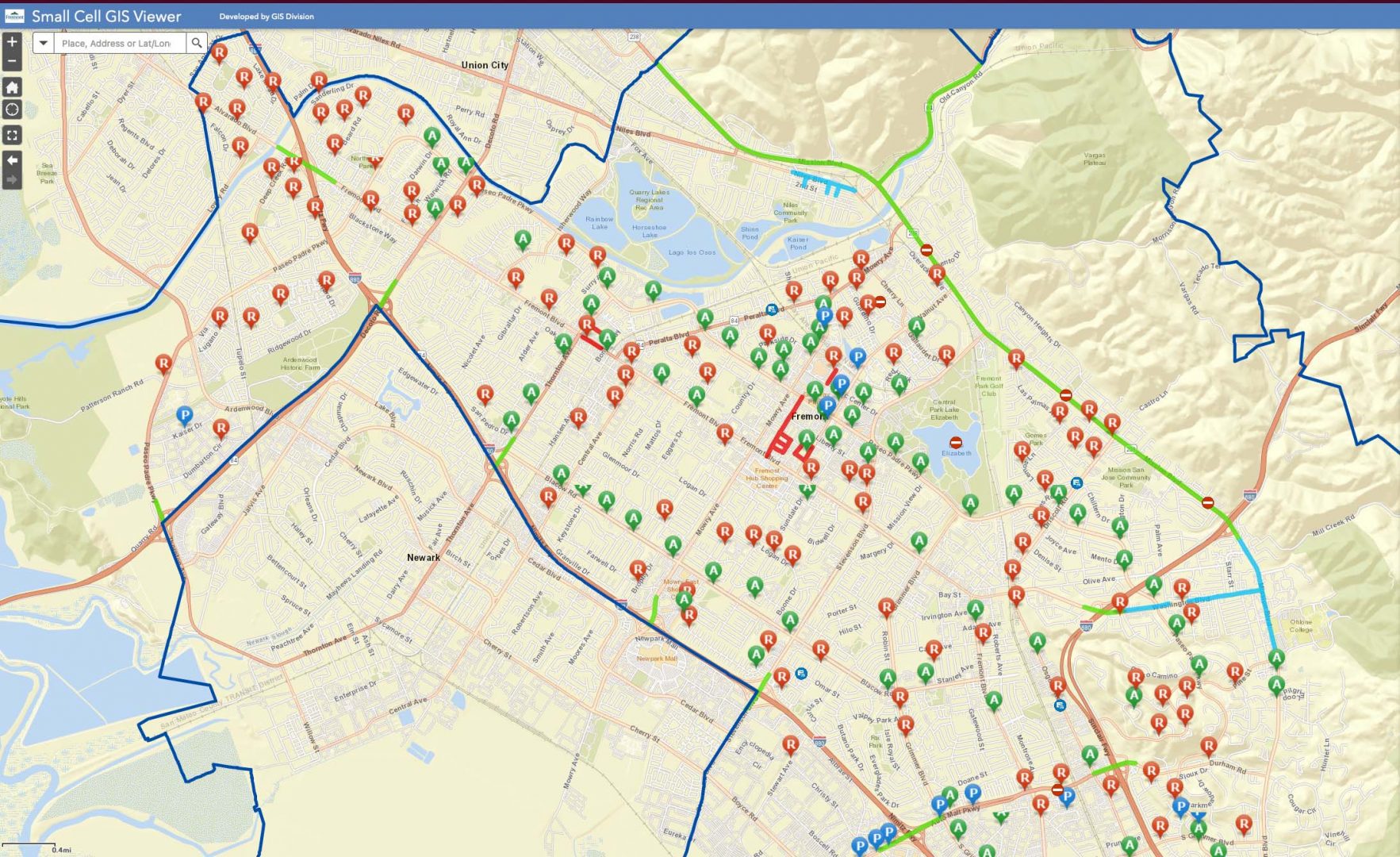The height and width of the screenshot is (857, 1400).
Task: Click the no-entry marker beside I-680 shield
Action: (1207, 502)
